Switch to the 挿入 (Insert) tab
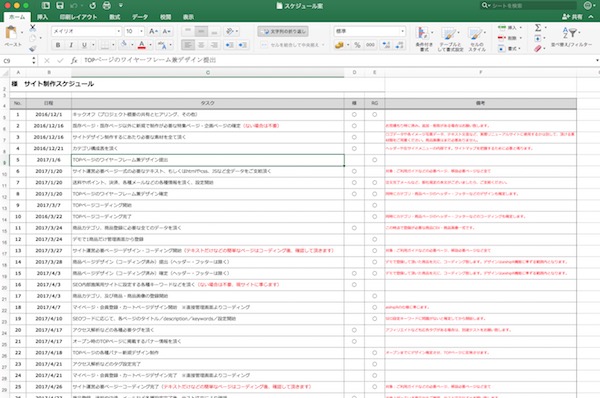The height and width of the screenshot is (398, 600). pyautogui.click(x=42, y=17)
